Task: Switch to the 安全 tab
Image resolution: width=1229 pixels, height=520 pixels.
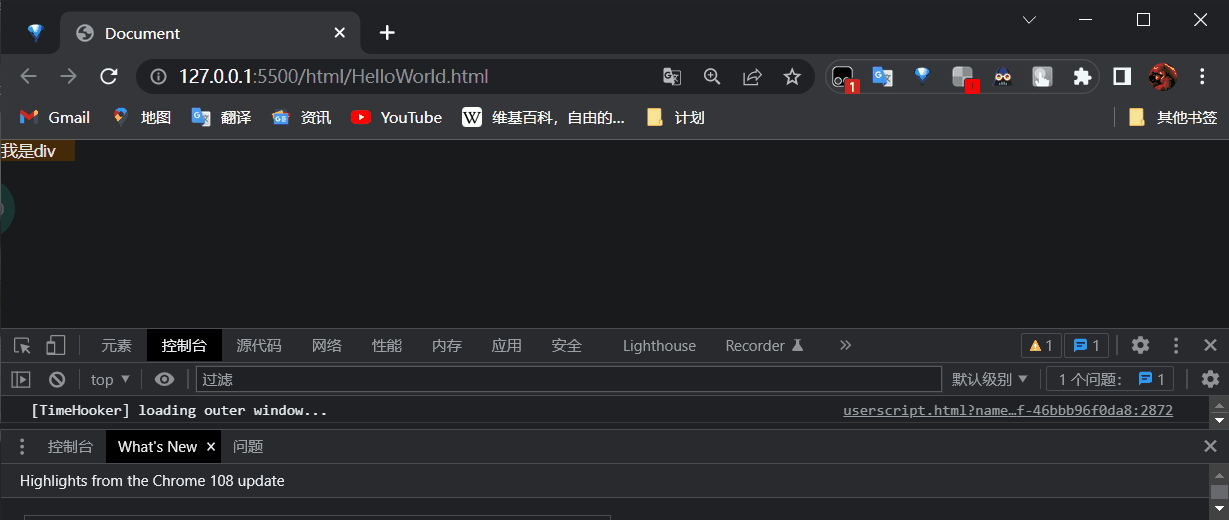Action: [567, 346]
